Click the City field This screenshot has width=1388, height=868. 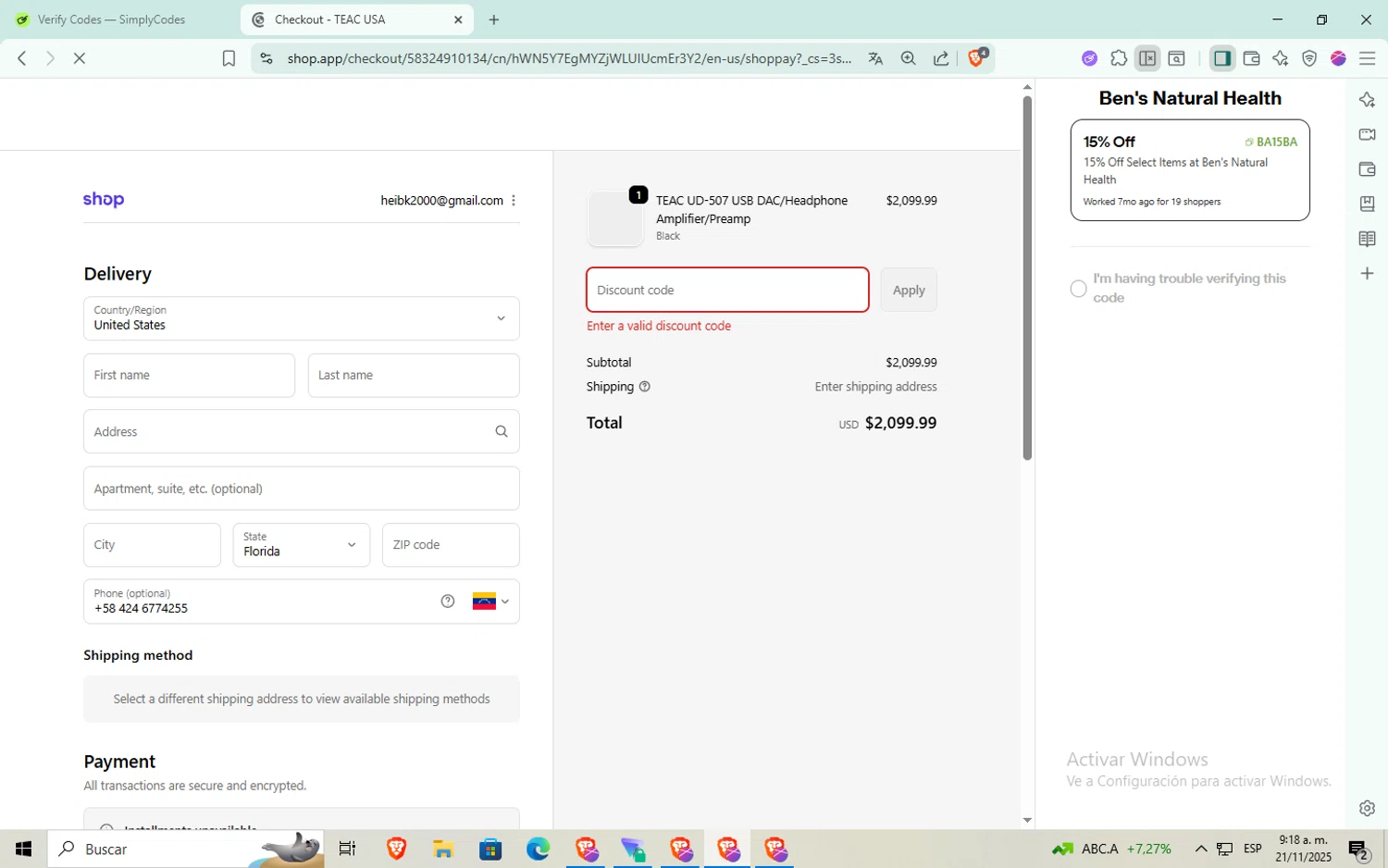pyautogui.click(x=152, y=545)
